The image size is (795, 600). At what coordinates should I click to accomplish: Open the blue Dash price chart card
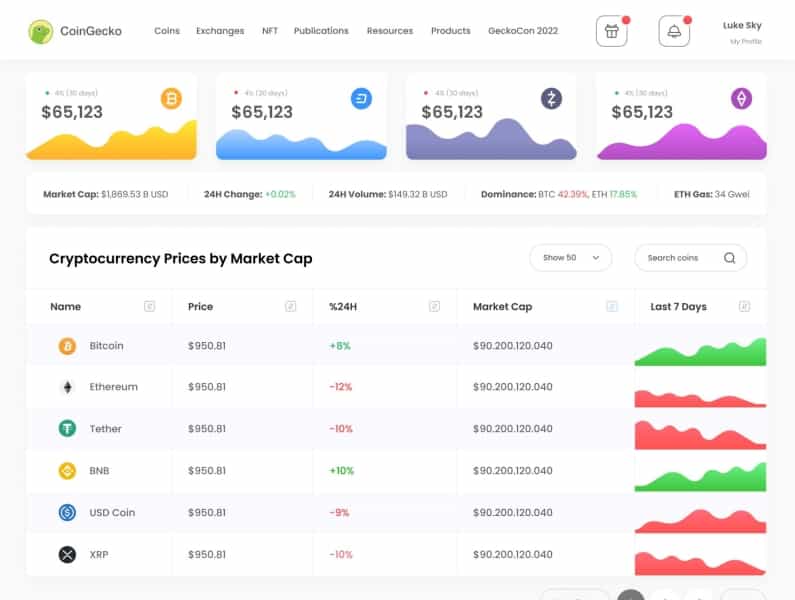(x=301, y=116)
